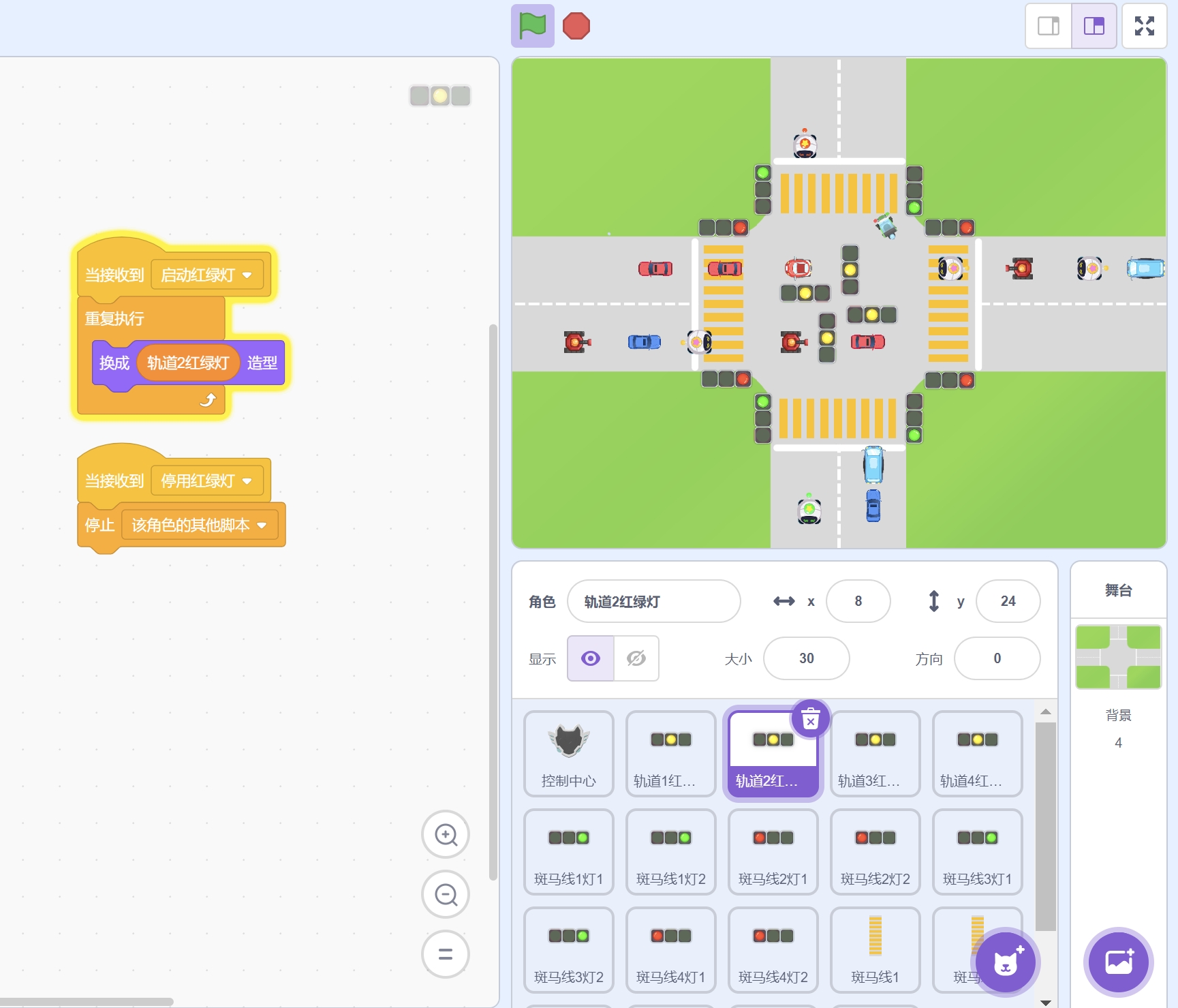
Task: Zoom in on the code workspace
Action: 446,834
